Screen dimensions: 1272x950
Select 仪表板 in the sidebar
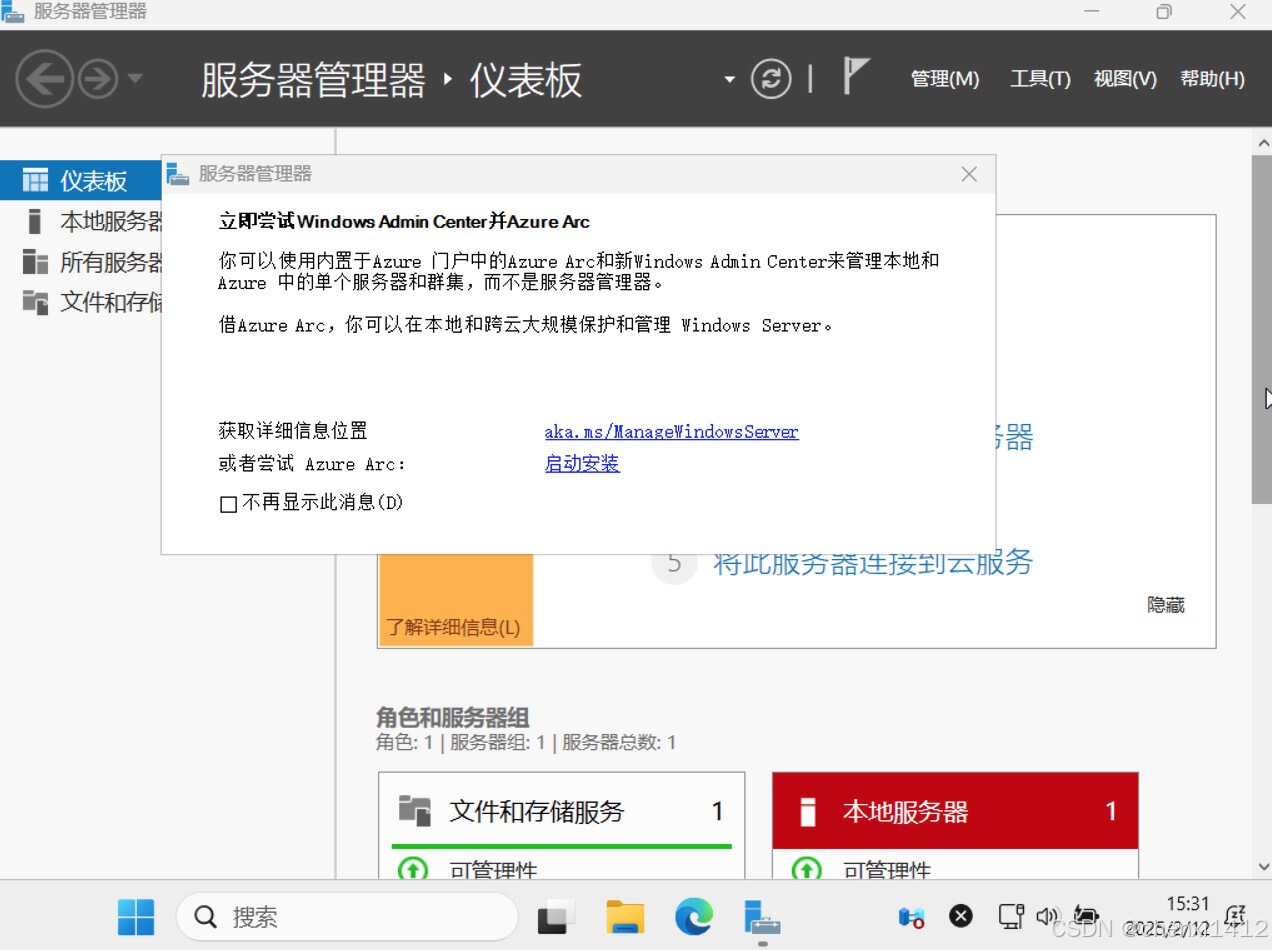click(83, 181)
